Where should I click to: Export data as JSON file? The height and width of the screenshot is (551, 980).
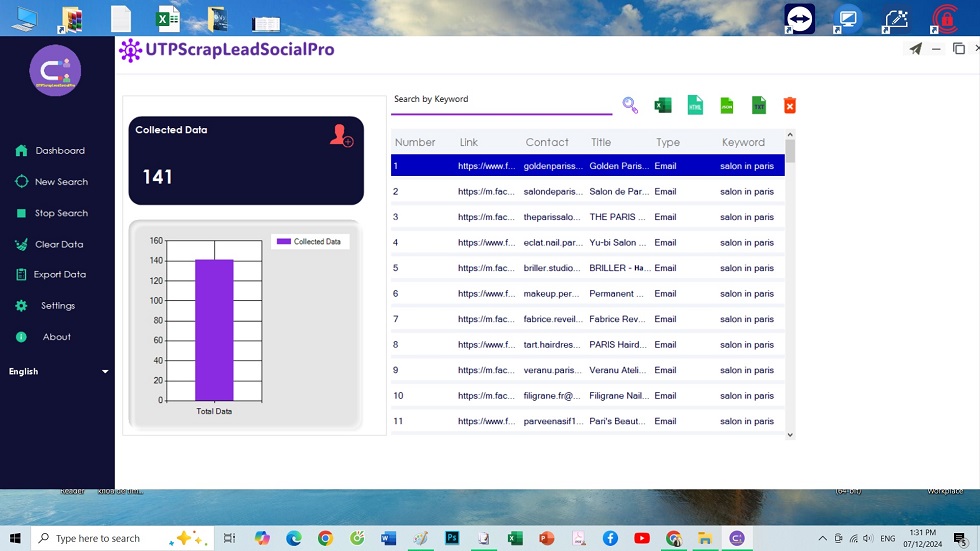[x=727, y=105]
